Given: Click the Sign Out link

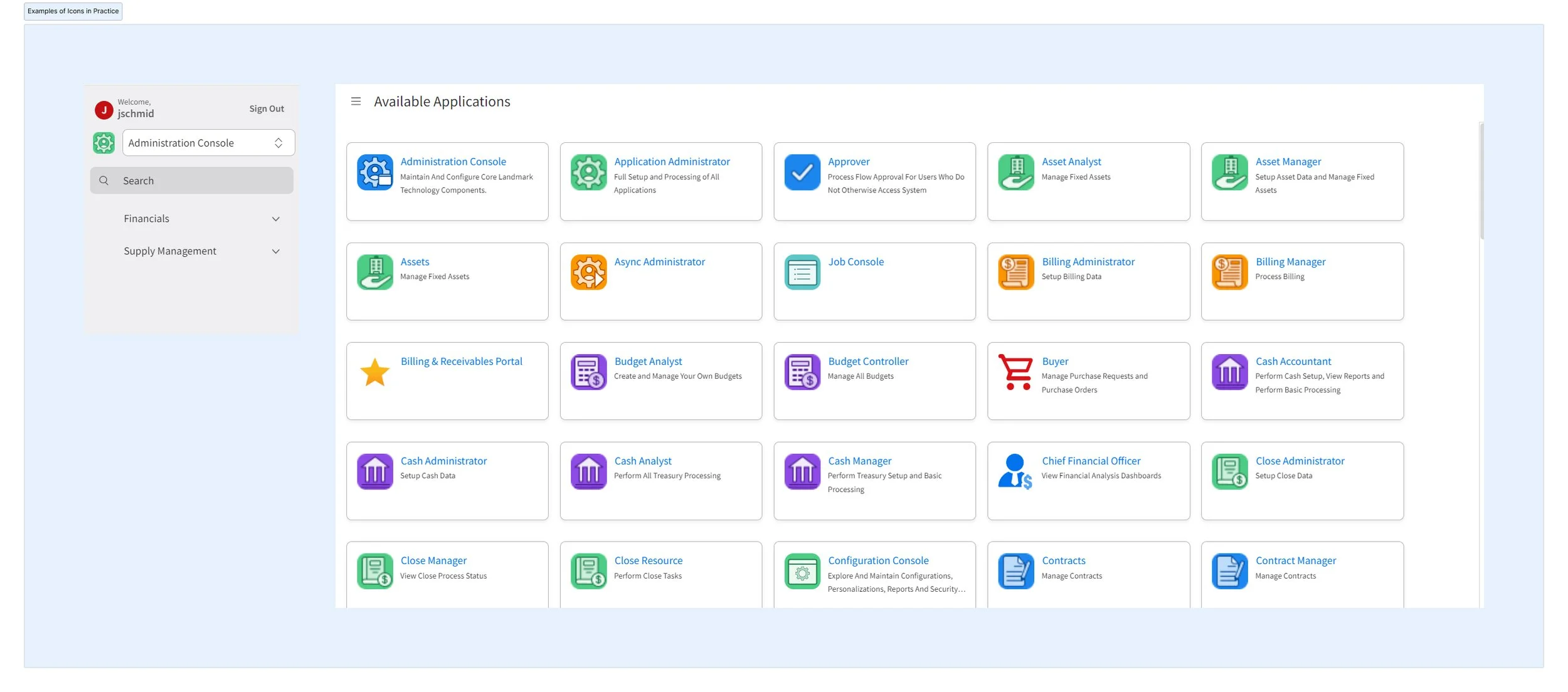Looking at the screenshot, I should click(267, 109).
